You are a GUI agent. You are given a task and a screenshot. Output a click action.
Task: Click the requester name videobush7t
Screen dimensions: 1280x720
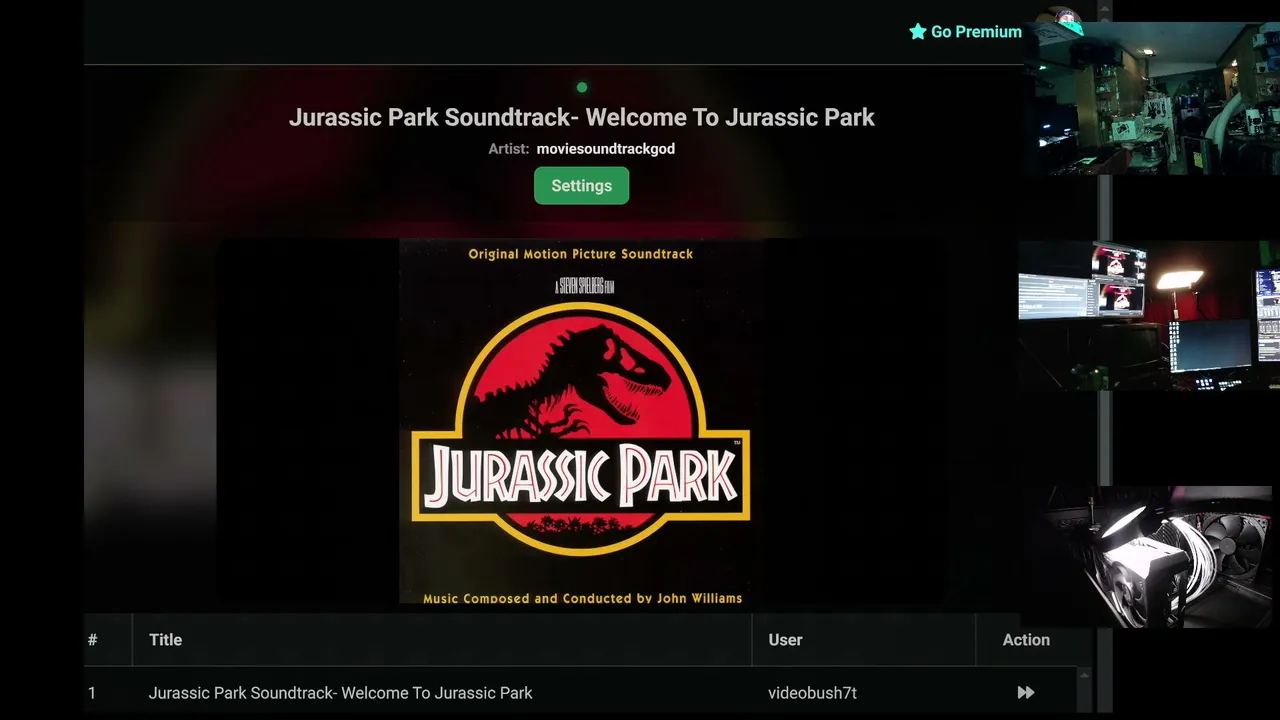812,693
